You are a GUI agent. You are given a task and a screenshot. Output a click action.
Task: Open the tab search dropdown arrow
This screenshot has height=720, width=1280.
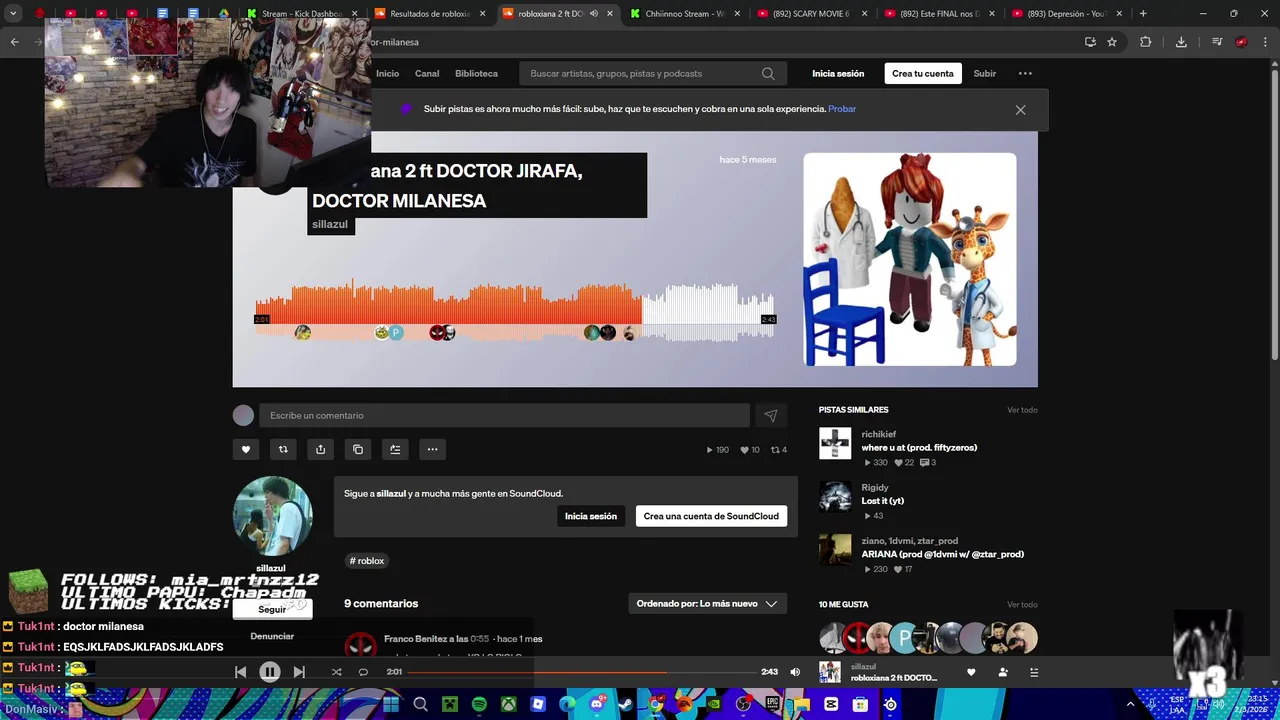13,14
